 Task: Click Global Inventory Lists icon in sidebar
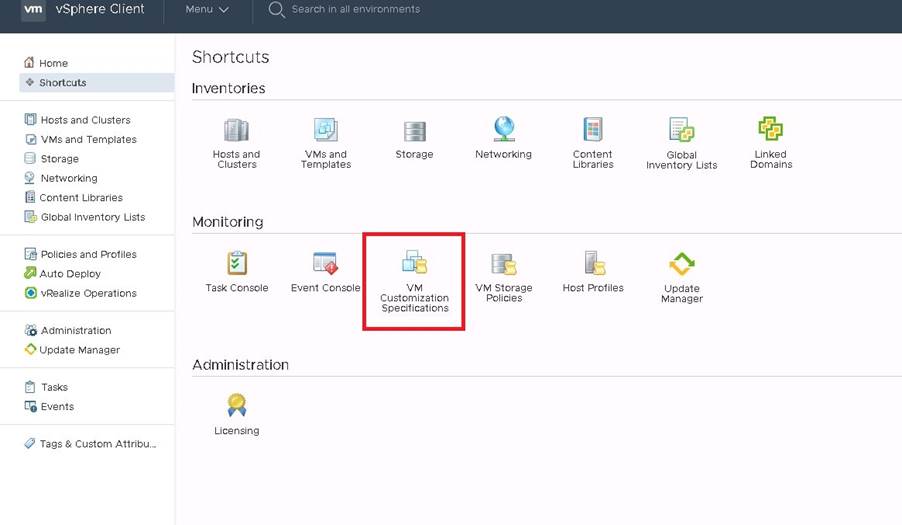coord(30,216)
